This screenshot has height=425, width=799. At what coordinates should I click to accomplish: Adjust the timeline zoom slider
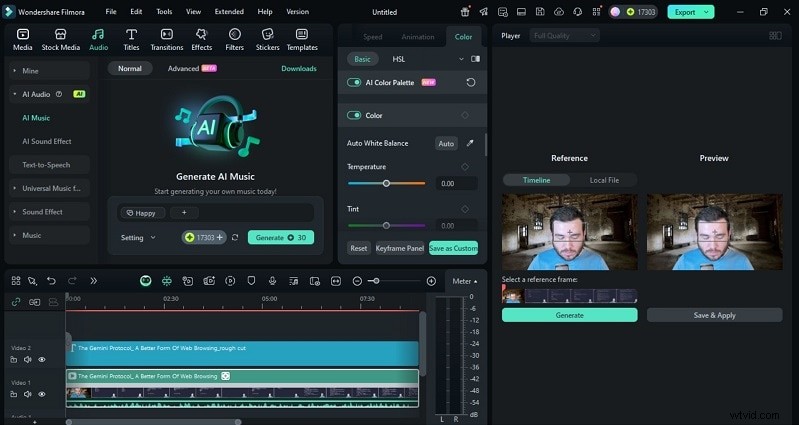[395, 281]
